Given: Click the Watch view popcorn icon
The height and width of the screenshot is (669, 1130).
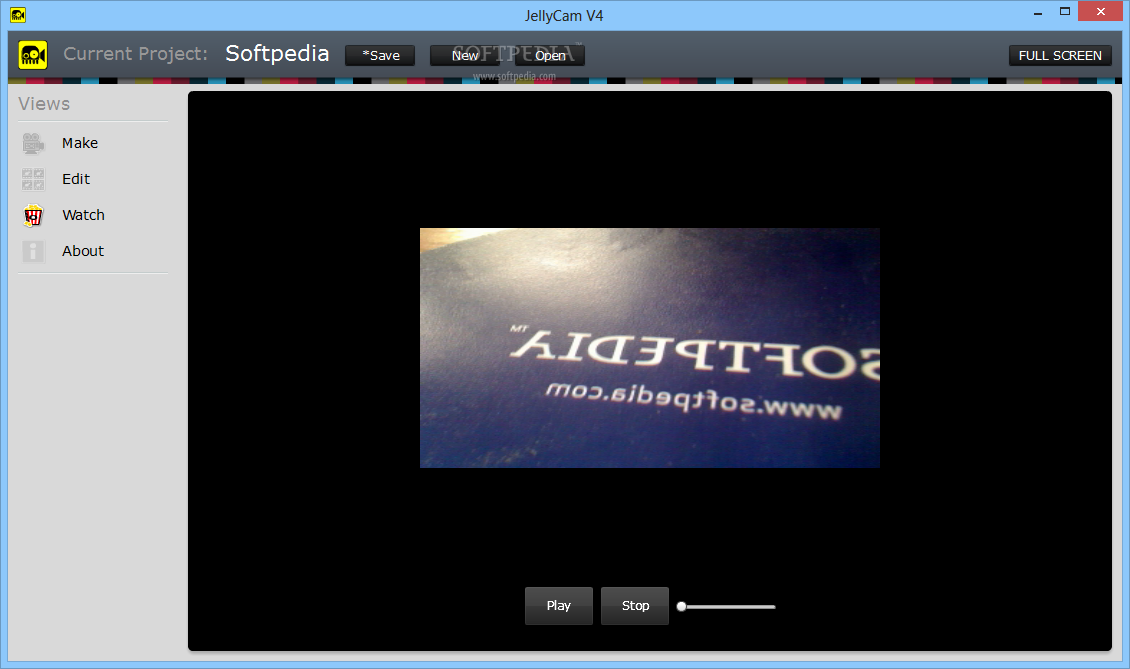Looking at the screenshot, I should coord(33,215).
